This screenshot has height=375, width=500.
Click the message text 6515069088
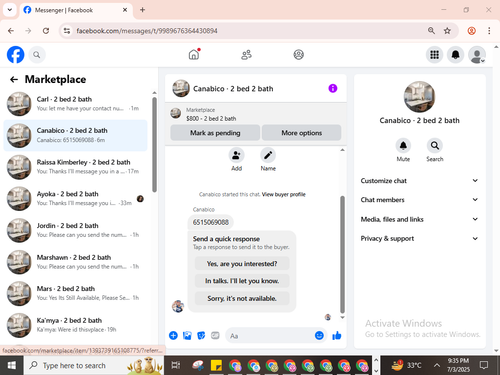pyautogui.click(x=211, y=222)
